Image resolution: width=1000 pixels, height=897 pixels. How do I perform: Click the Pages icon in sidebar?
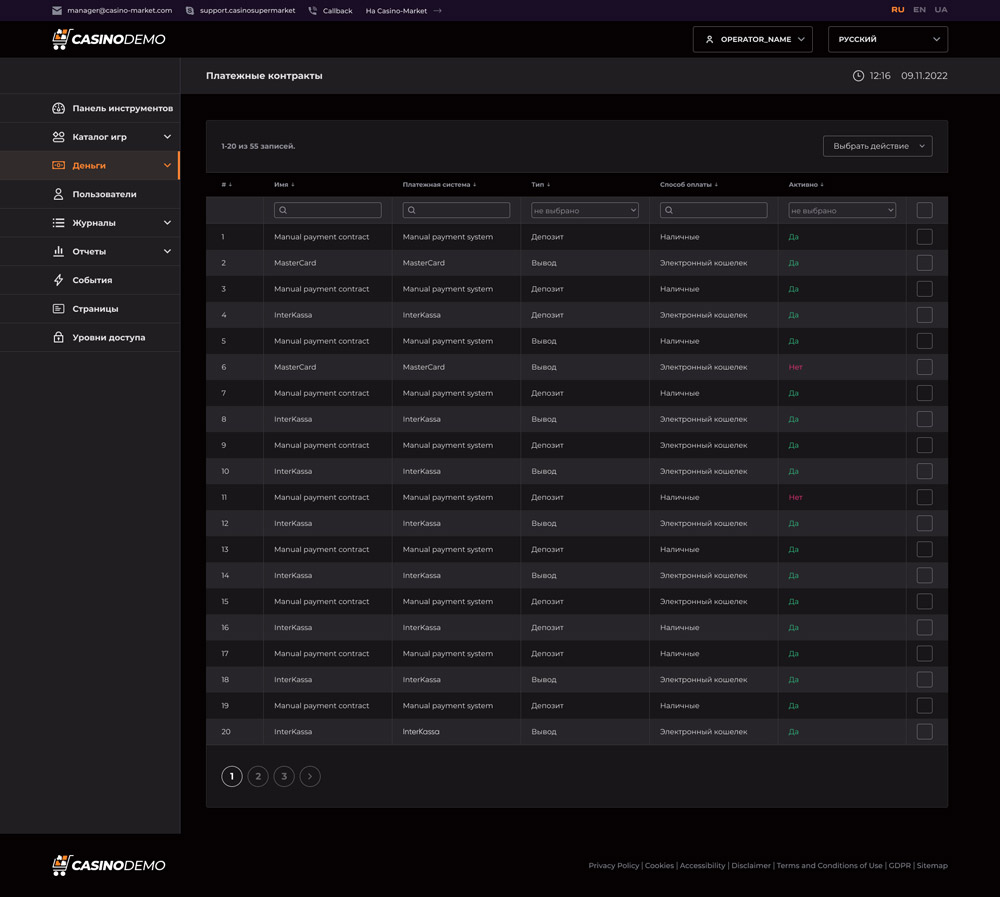coord(58,309)
